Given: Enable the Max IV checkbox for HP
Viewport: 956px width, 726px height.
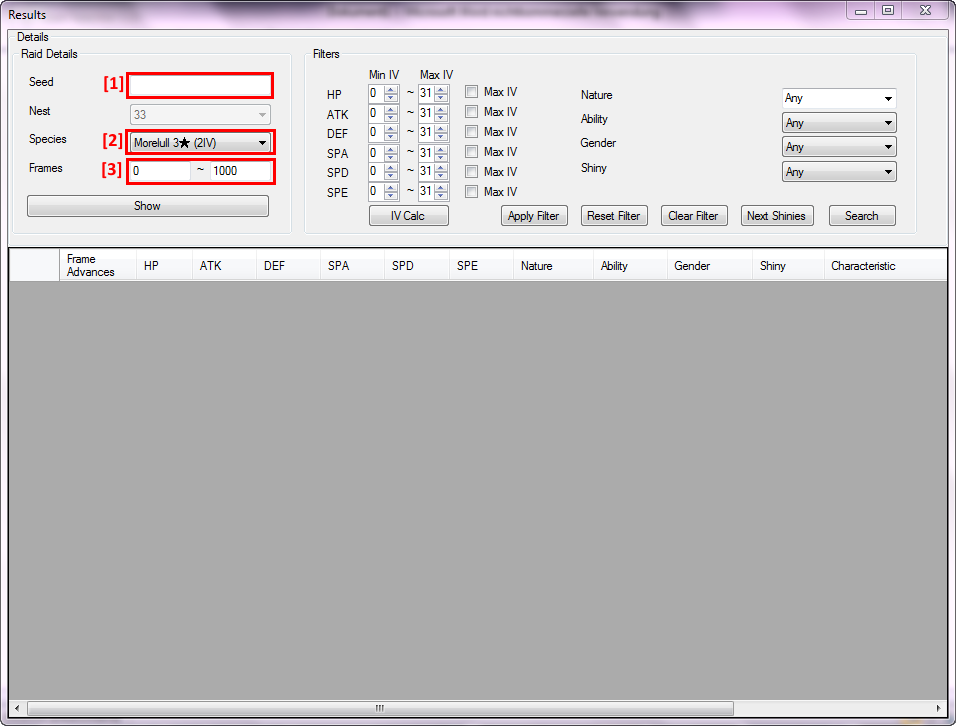Looking at the screenshot, I should pyautogui.click(x=471, y=91).
